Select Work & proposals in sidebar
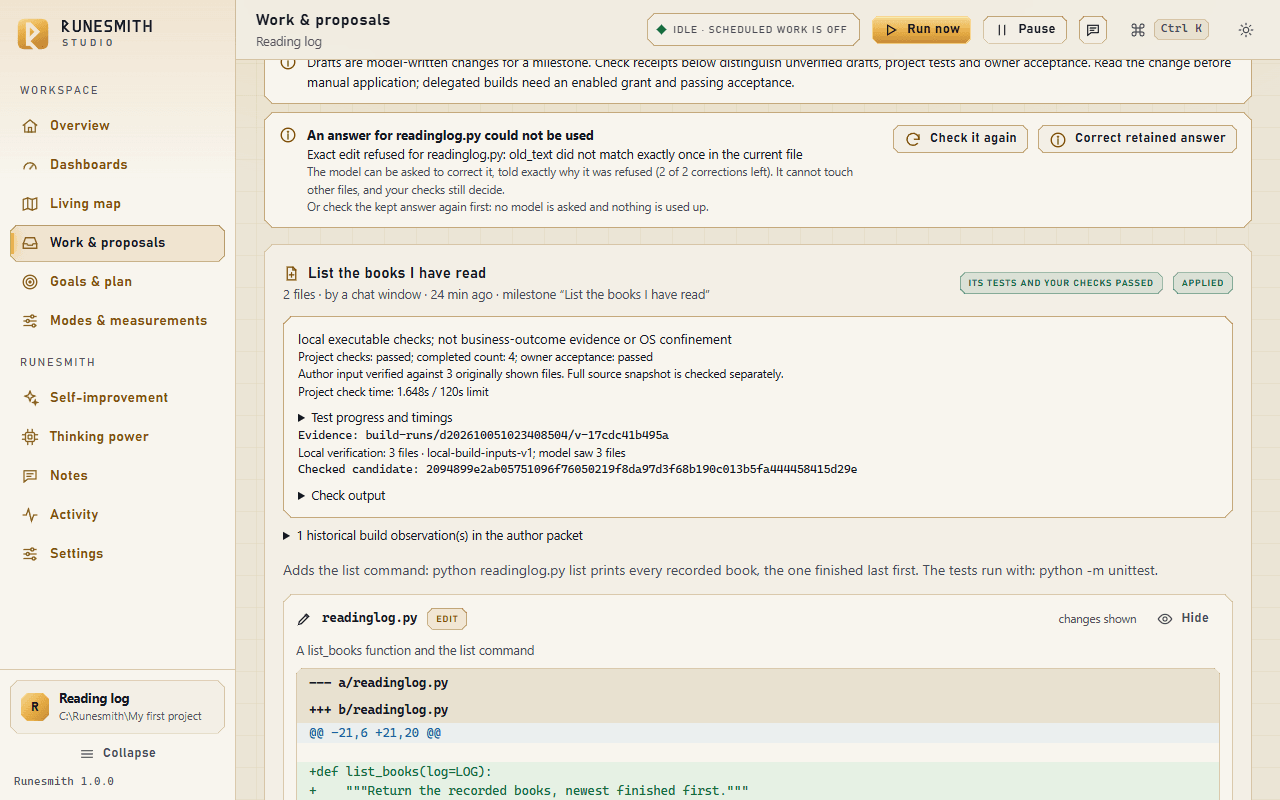Viewport: 1280px width, 800px height. 117,243
